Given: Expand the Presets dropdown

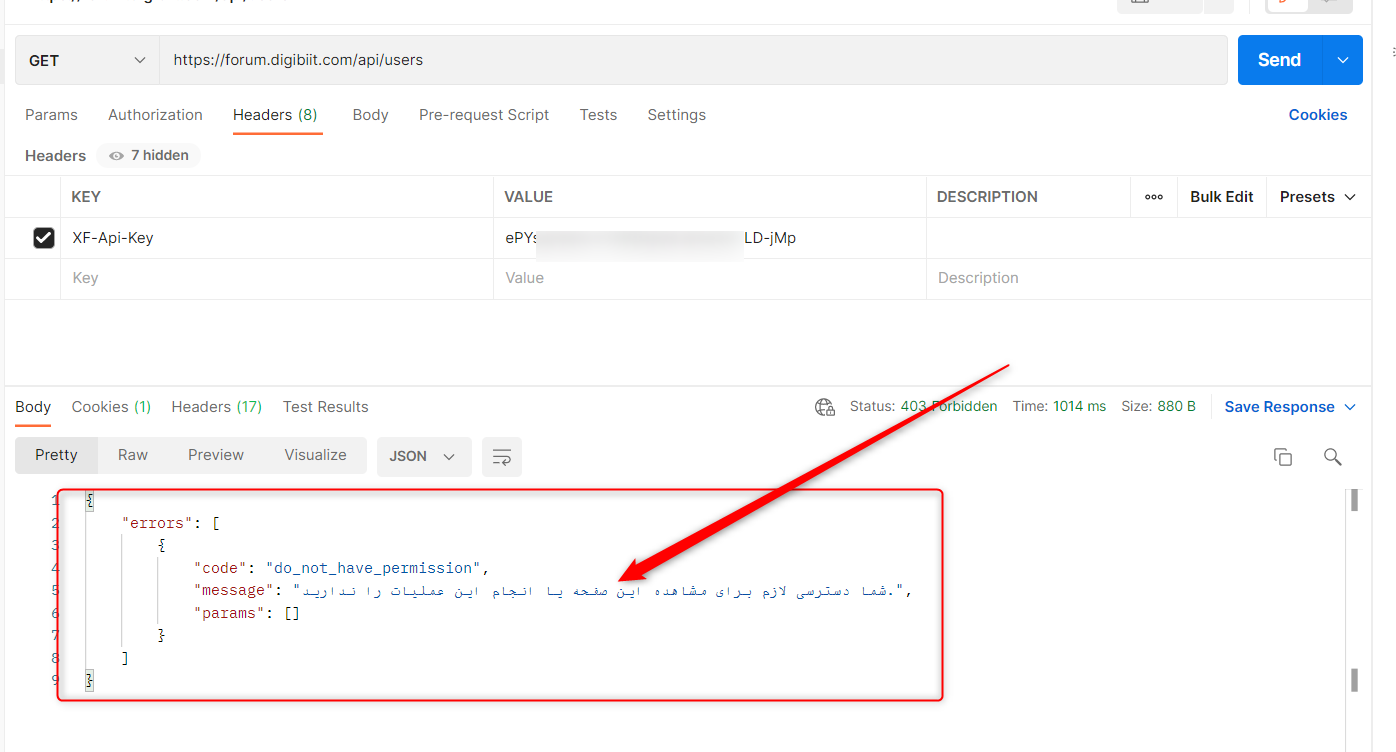Looking at the screenshot, I should 1317,197.
